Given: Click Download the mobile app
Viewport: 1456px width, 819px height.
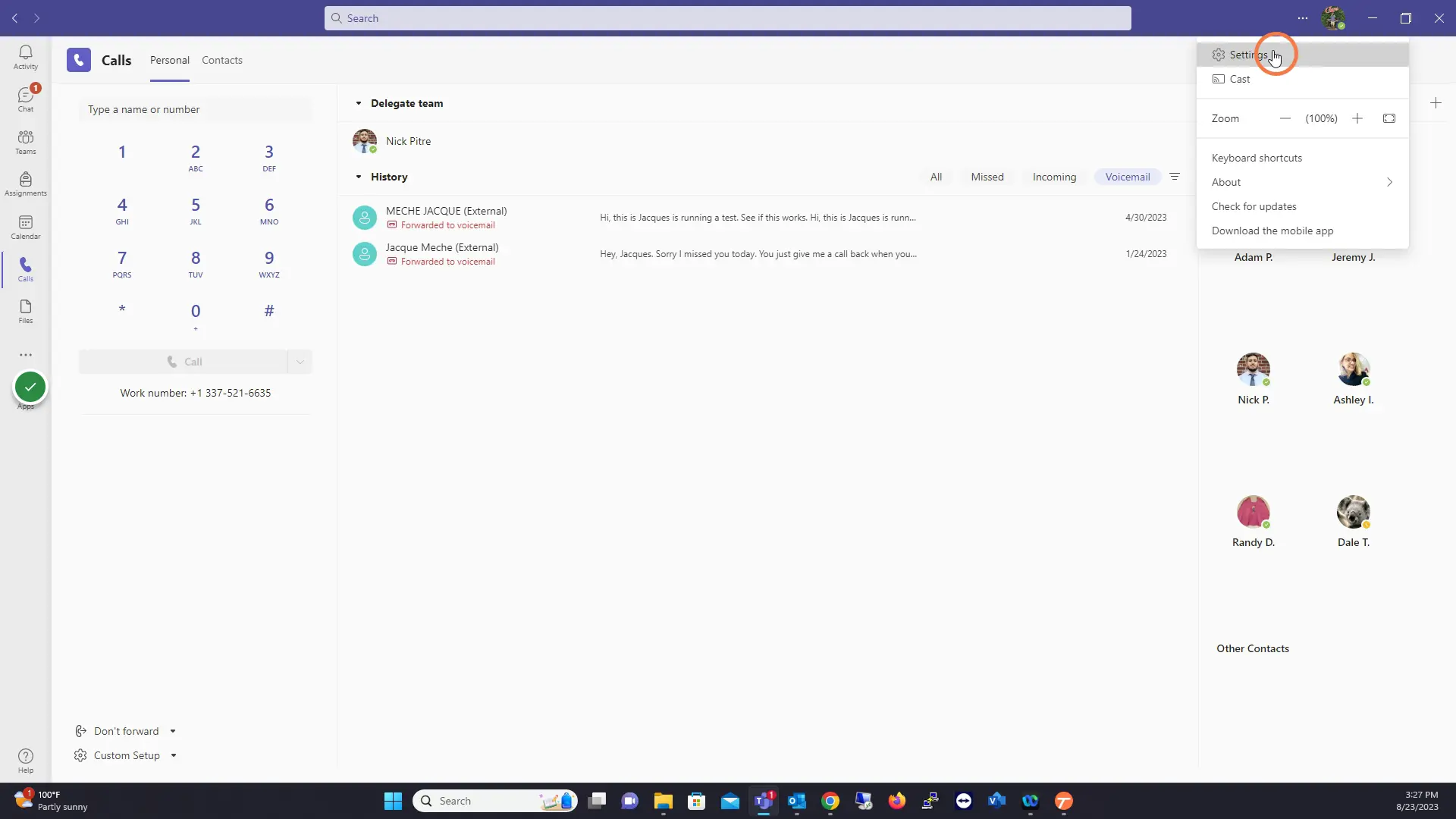Looking at the screenshot, I should [1303, 231].
